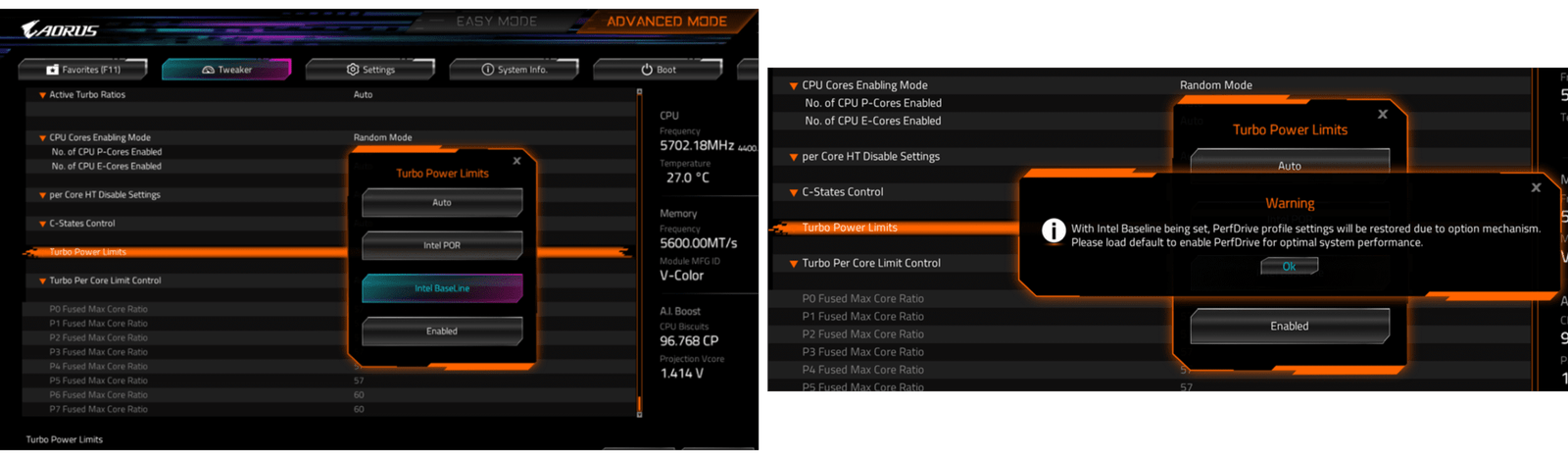Select P1 Fused Max Core Ratio, right screenshot

click(862, 317)
